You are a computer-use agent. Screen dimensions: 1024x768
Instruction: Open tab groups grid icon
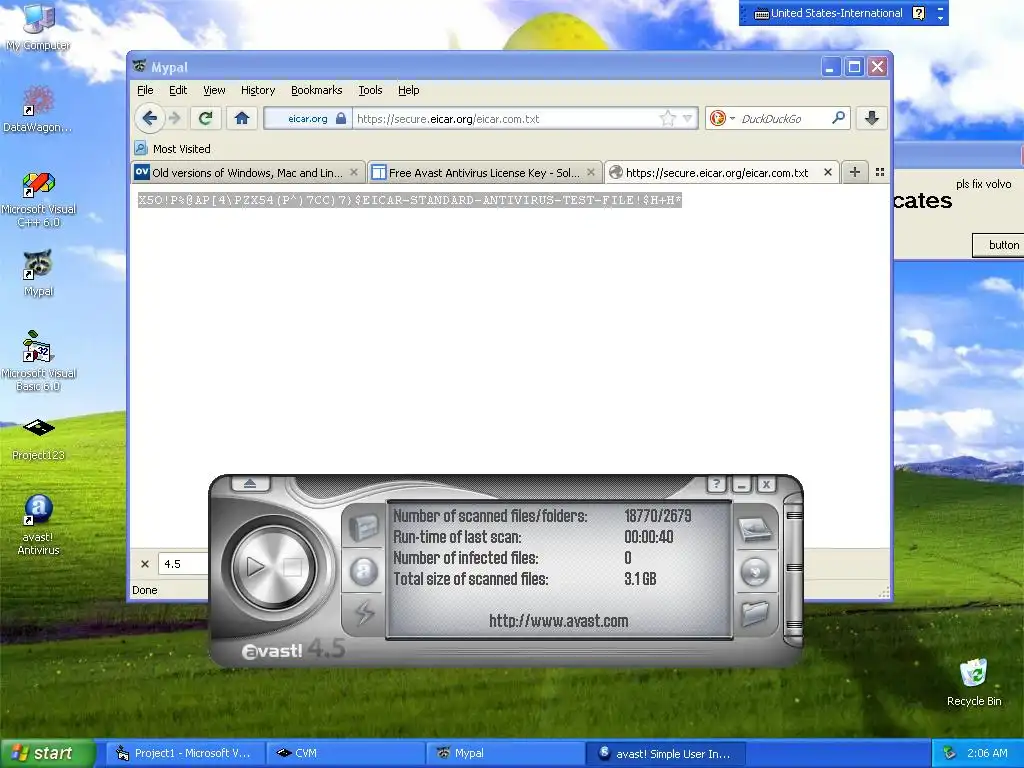click(880, 172)
